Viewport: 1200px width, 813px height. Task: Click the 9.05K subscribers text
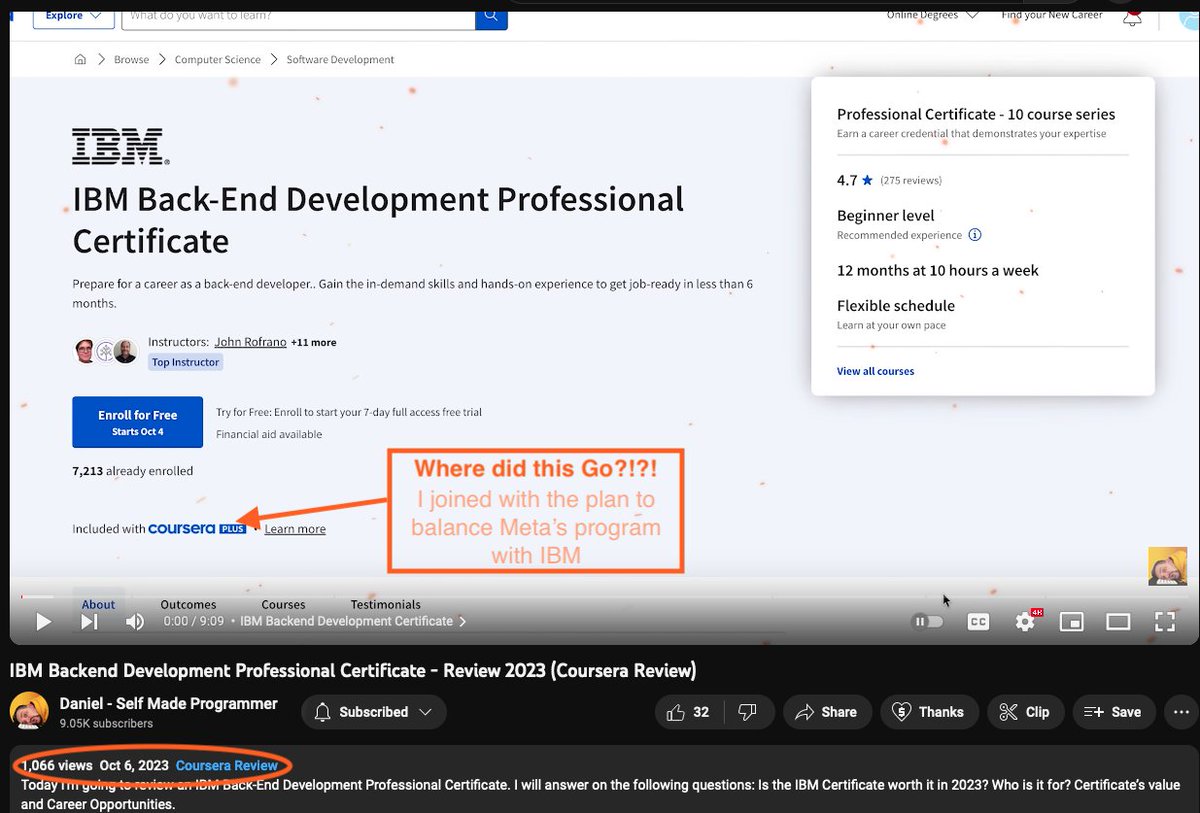point(106,723)
